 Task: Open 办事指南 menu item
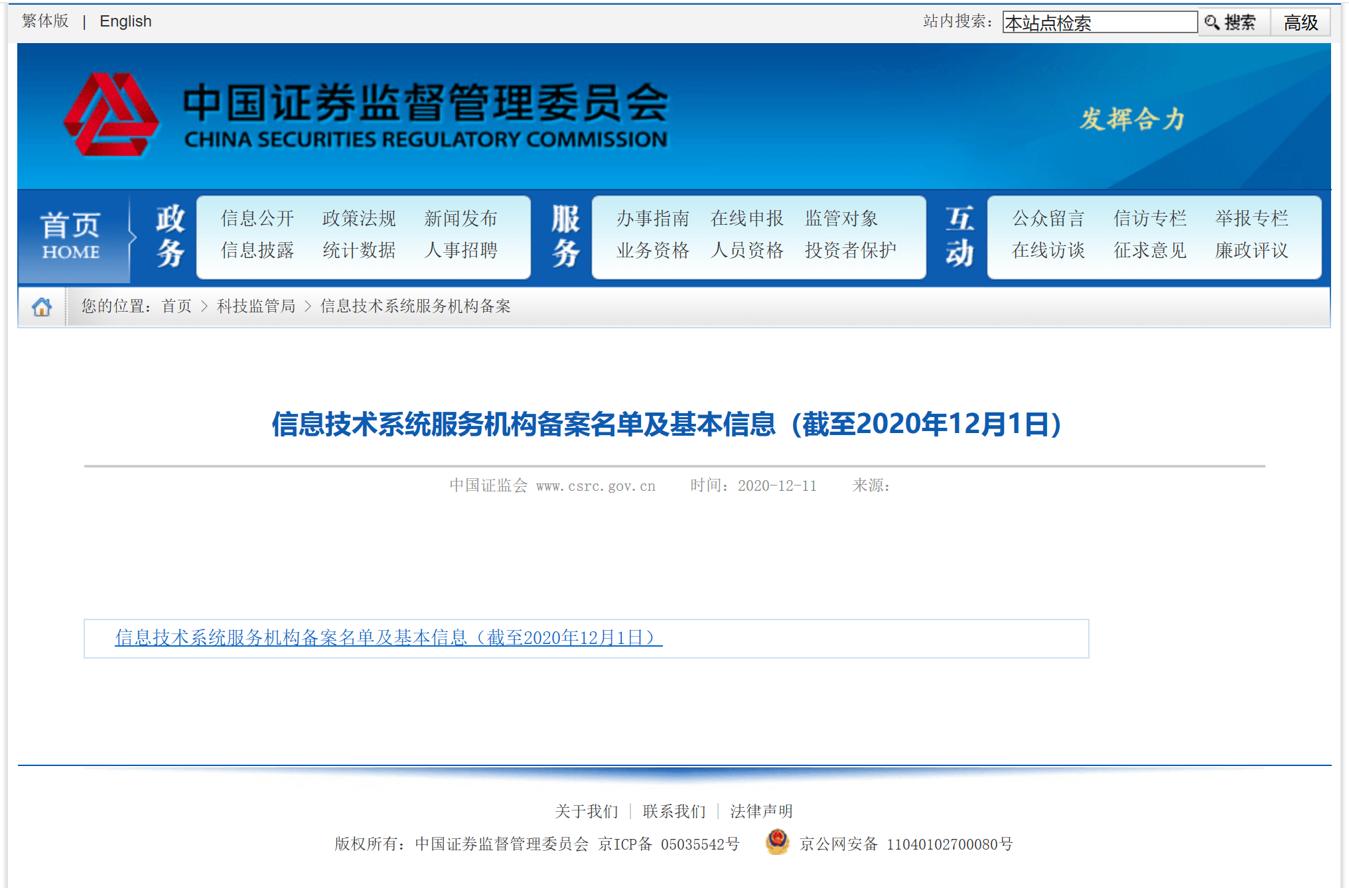tap(653, 218)
